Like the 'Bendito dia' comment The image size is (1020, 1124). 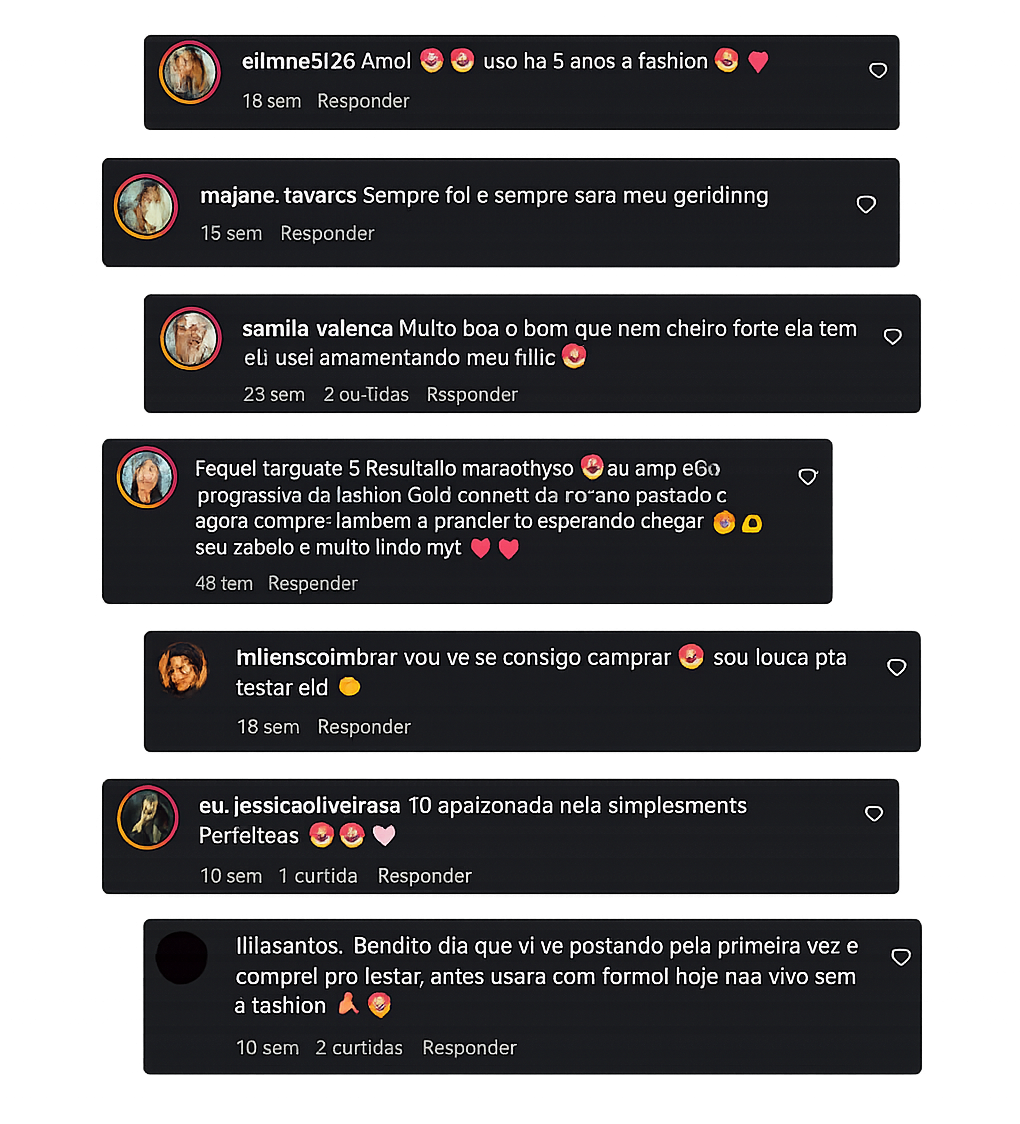(901, 957)
